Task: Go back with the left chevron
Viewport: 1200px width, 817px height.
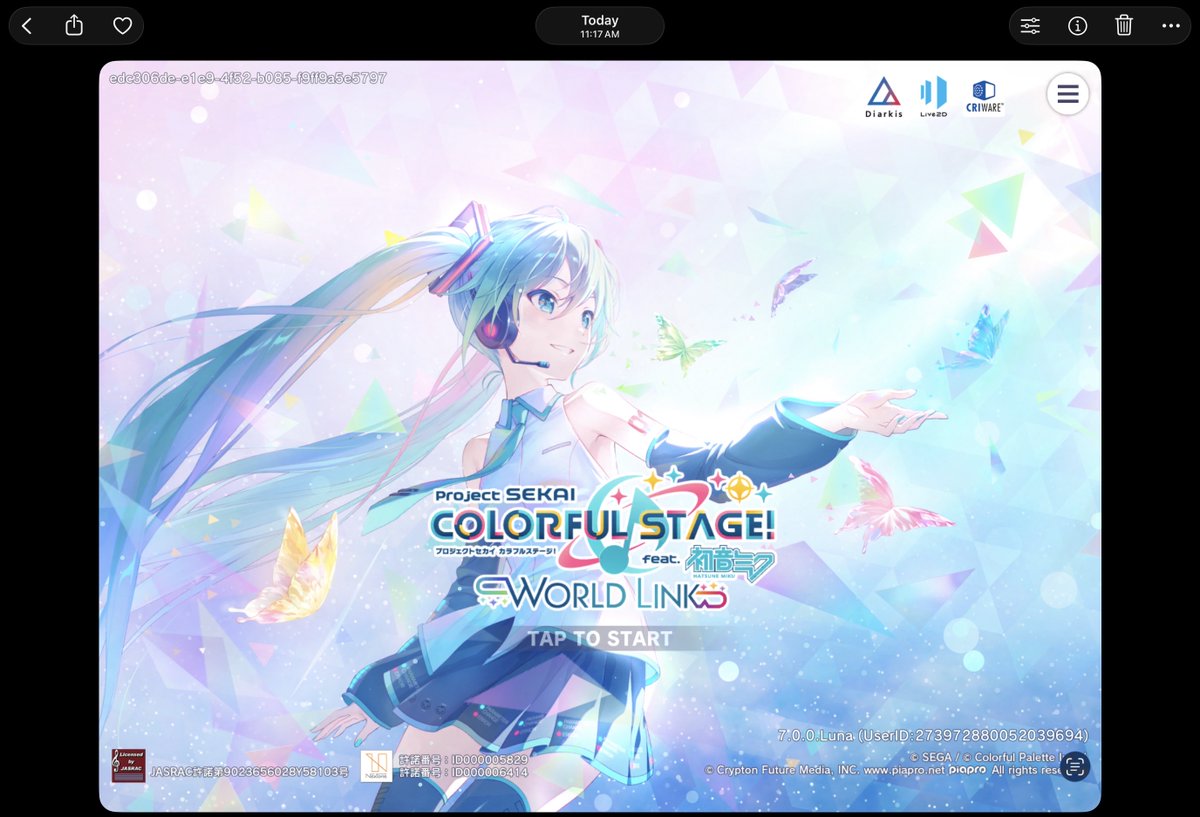Action: point(27,26)
